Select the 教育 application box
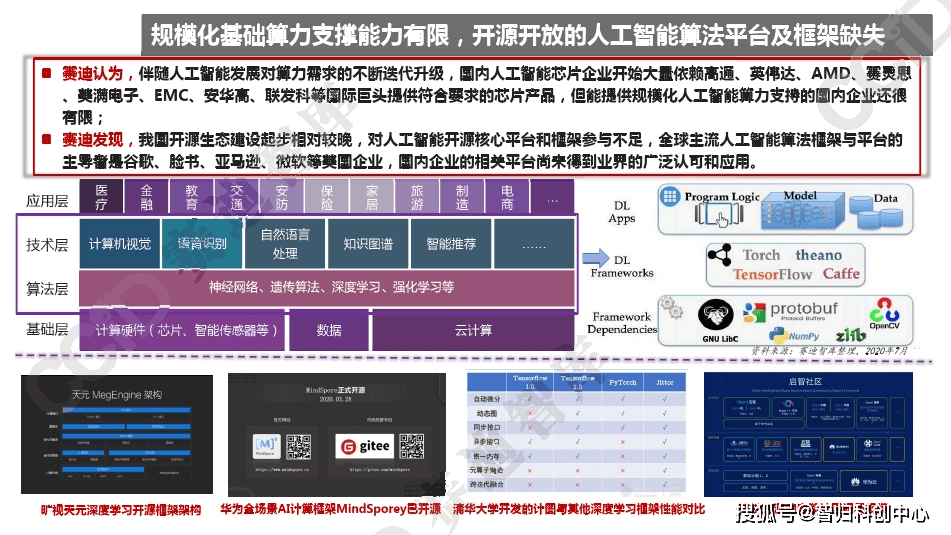The width and height of the screenshot is (951, 535). pos(192,196)
